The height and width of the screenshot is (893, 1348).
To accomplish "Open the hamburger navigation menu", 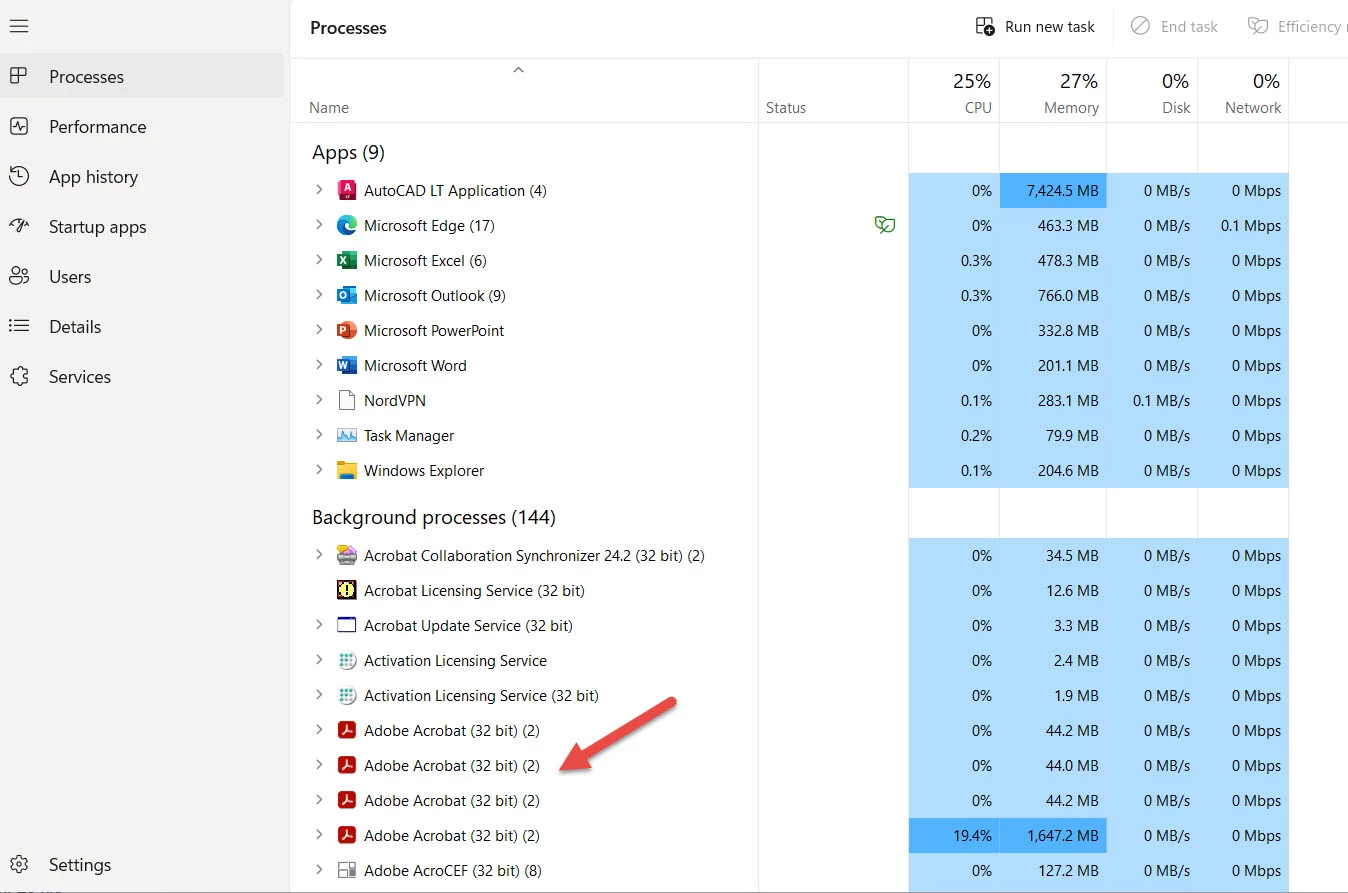I will pos(19,26).
